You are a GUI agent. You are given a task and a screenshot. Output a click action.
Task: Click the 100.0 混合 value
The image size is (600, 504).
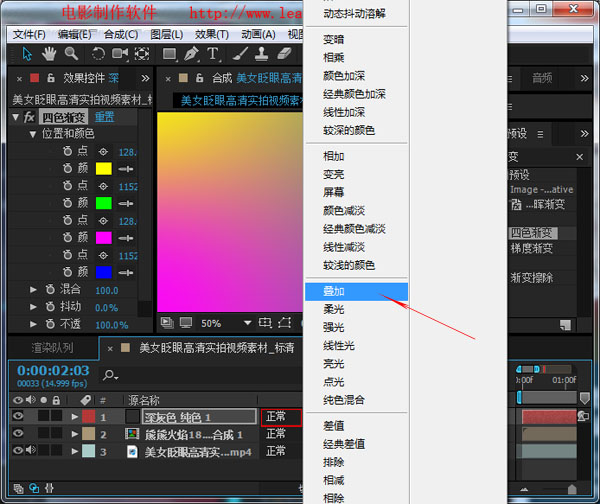pyautogui.click(x=107, y=290)
